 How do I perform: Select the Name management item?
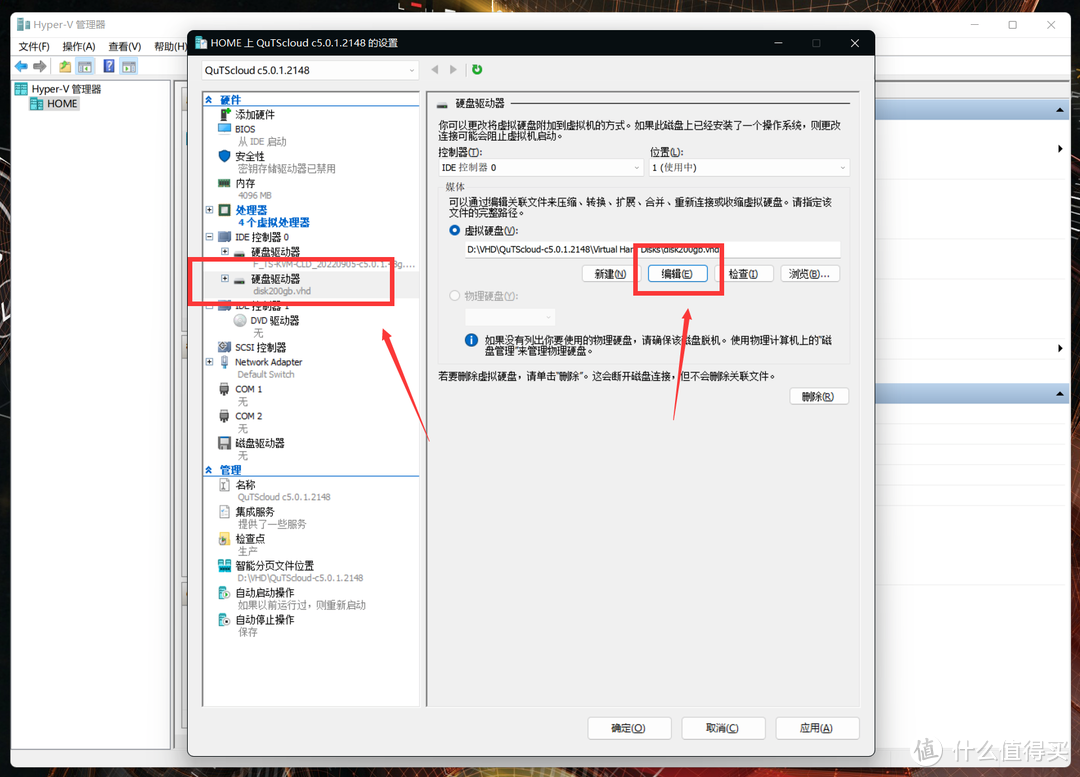click(x=245, y=485)
